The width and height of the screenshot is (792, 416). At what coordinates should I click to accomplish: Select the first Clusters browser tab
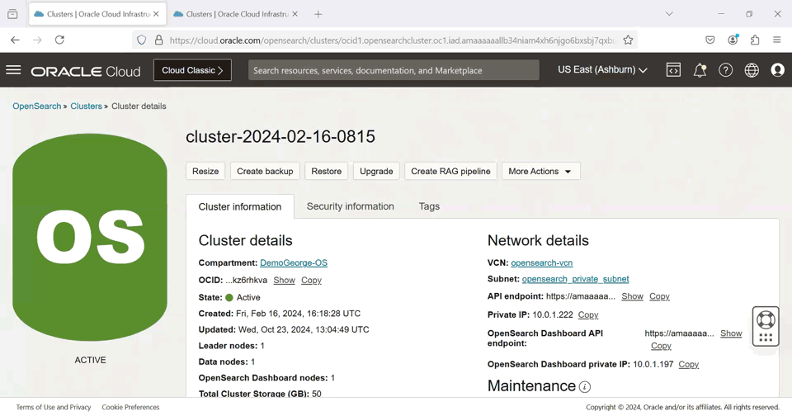[x=96, y=14]
